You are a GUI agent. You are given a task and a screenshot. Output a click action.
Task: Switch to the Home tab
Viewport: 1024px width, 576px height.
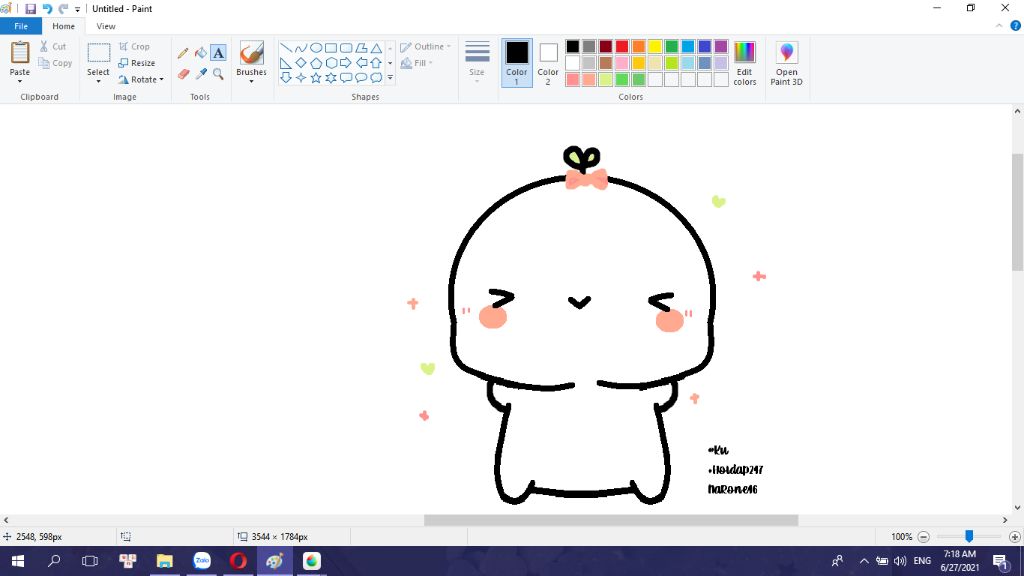(63, 26)
